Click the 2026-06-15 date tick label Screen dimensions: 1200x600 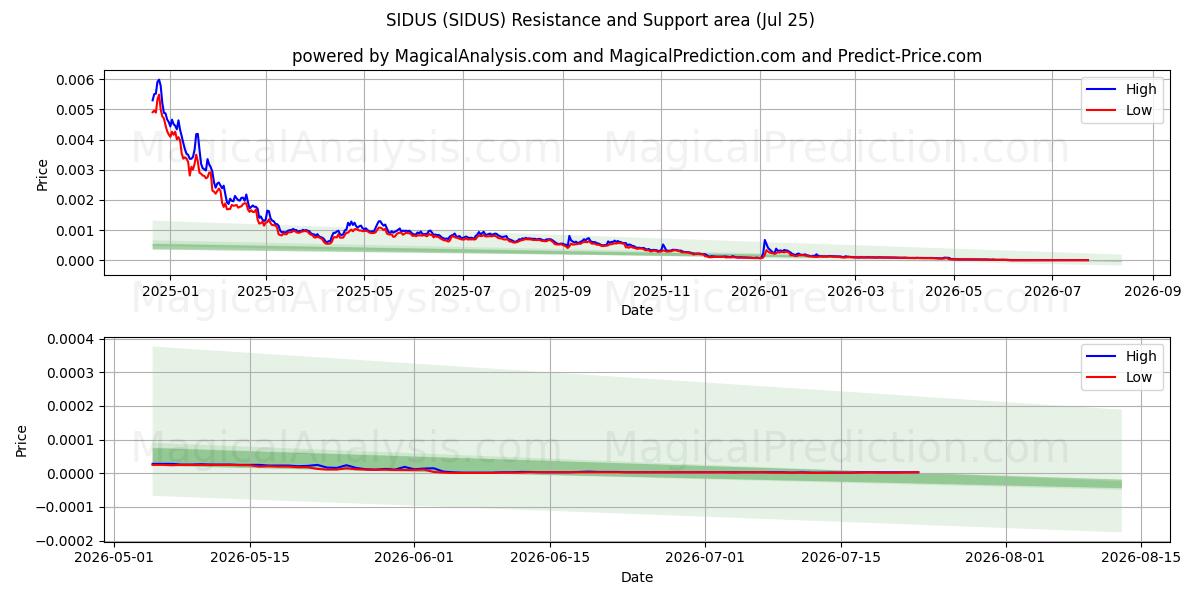[x=549, y=557]
